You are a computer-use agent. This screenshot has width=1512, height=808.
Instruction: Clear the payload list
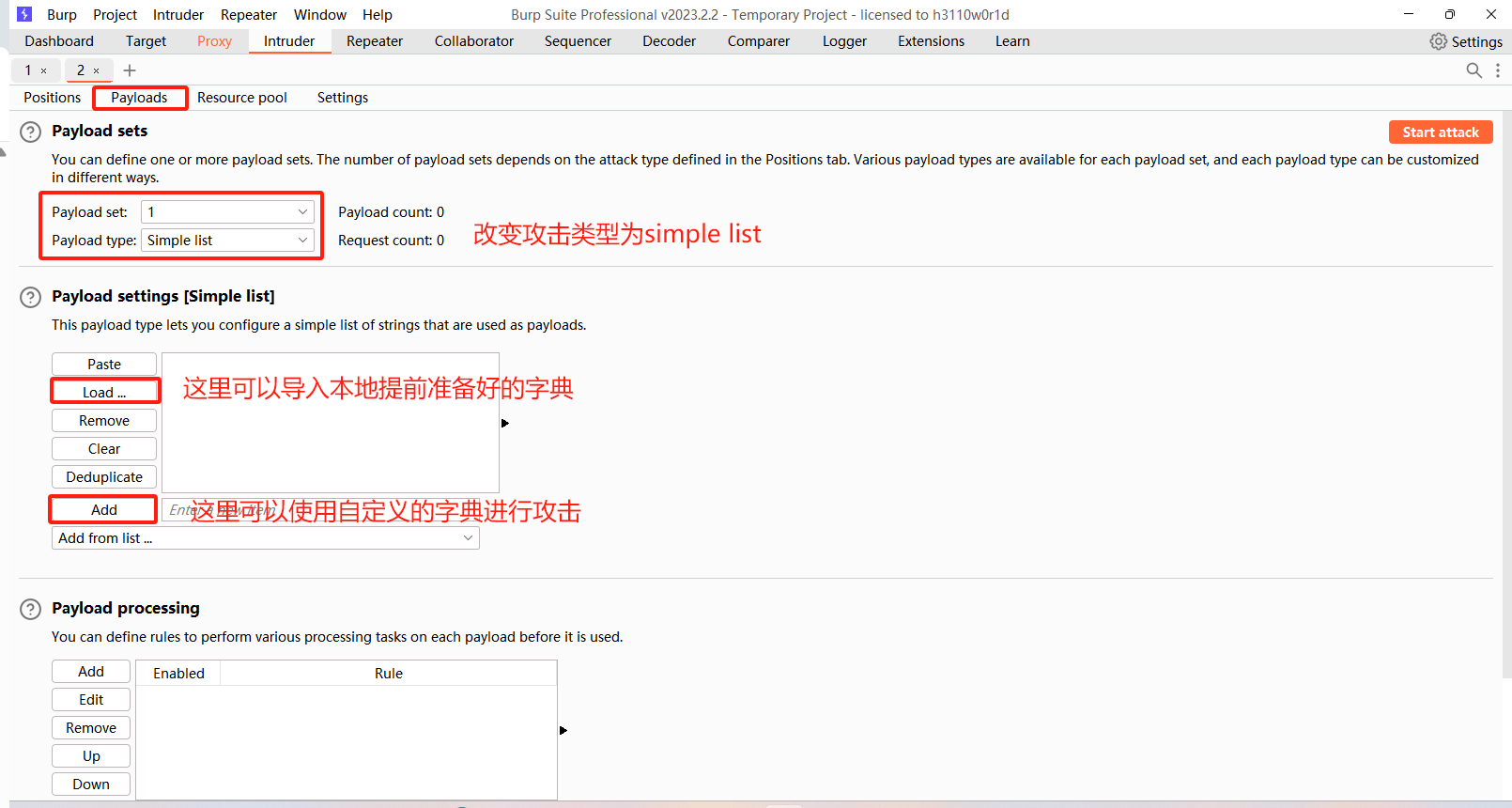pos(104,449)
